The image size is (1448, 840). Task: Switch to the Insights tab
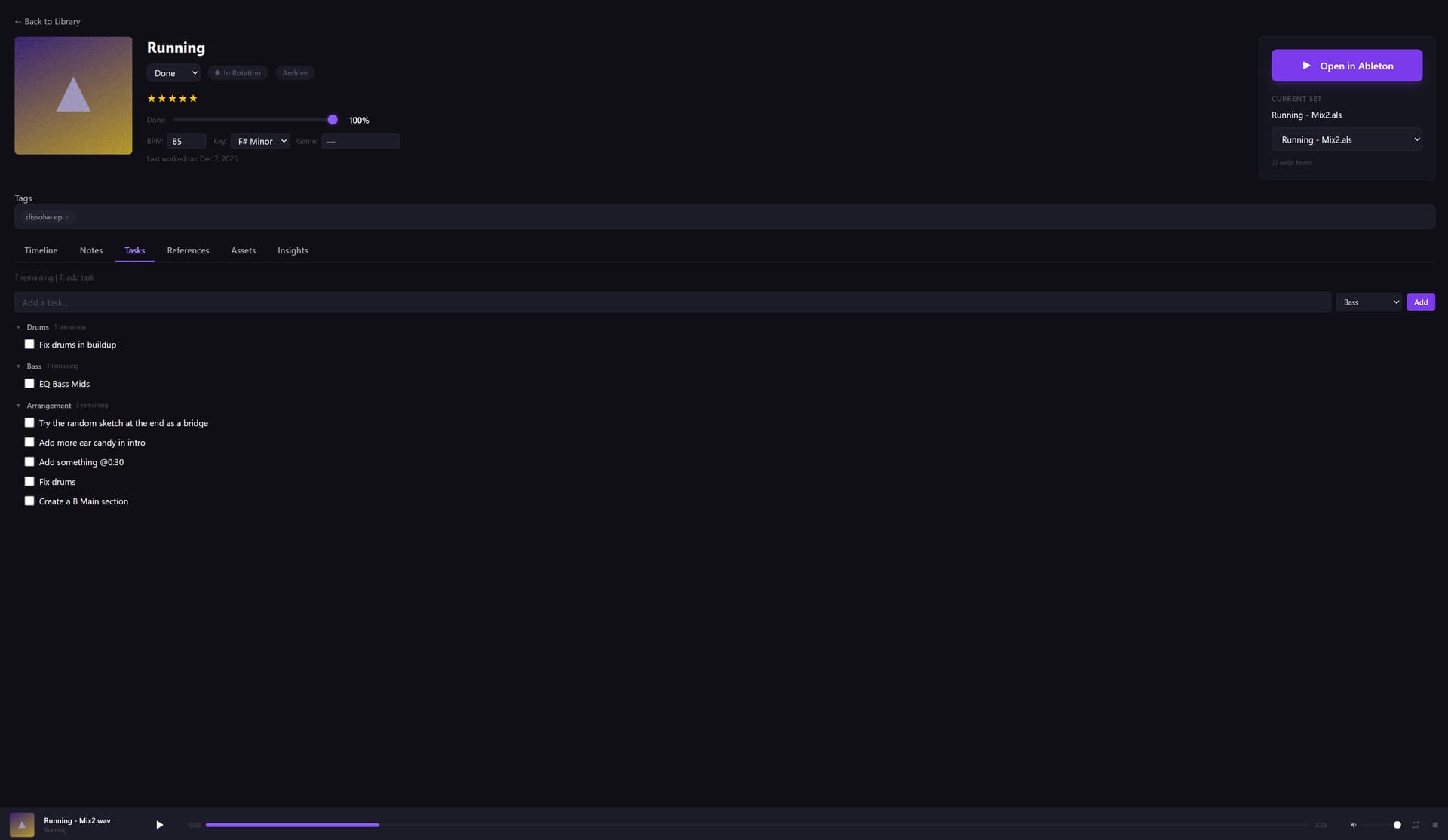pyautogui.click(x=293, y=250)
